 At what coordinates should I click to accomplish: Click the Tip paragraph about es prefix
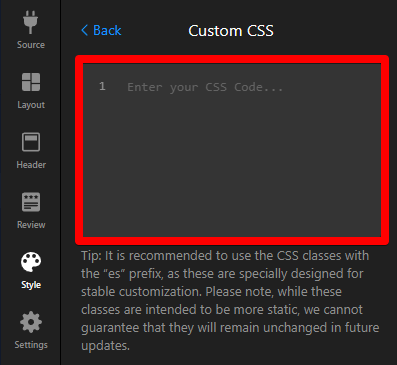pyautogui.click(x=230, y=301)
